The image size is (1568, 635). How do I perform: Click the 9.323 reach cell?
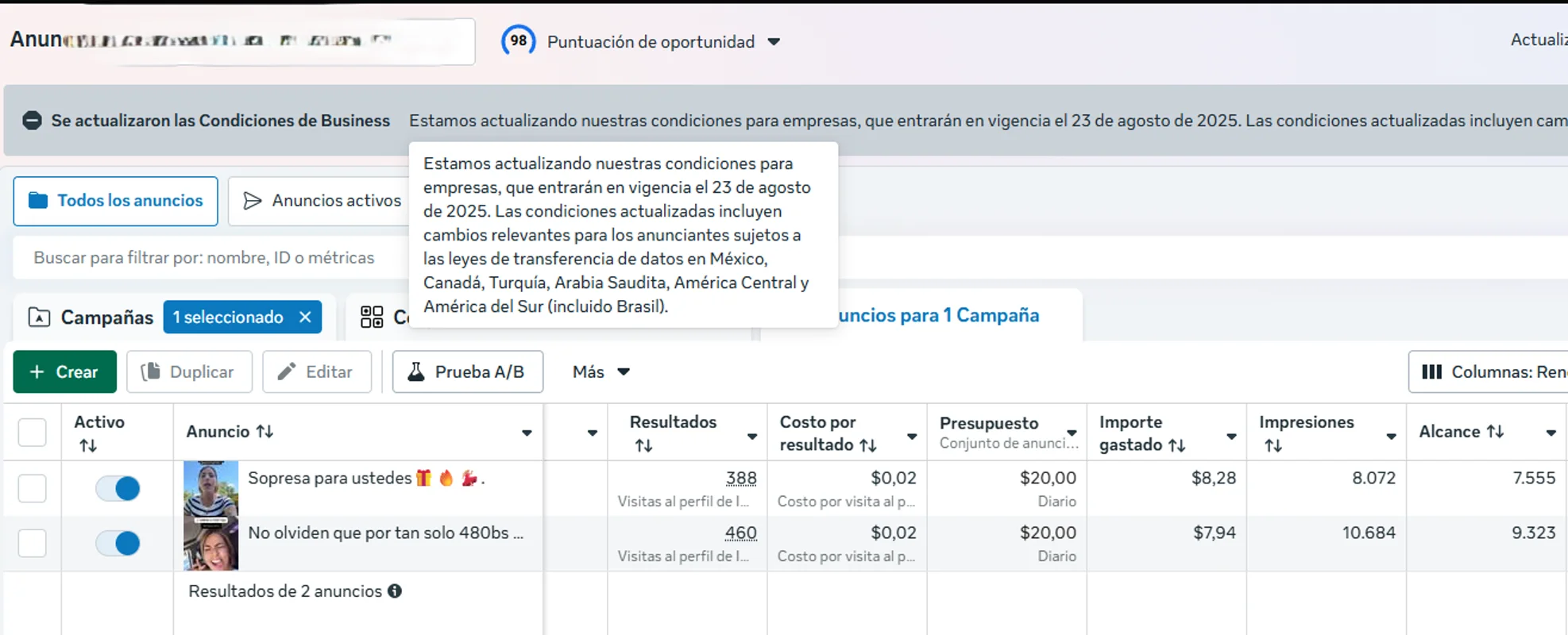(x=1534, y=533)
